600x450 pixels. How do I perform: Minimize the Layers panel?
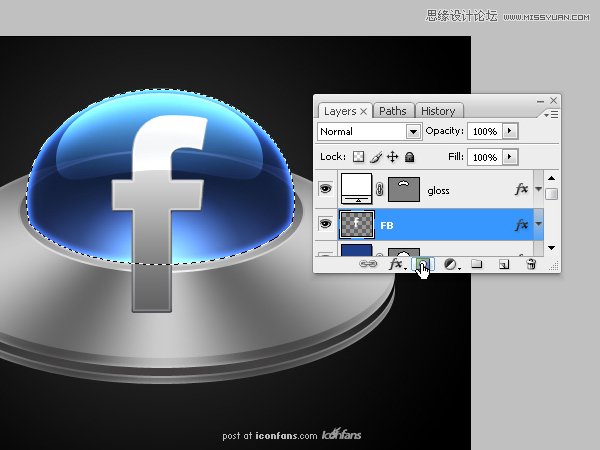[x=540, y=101]
